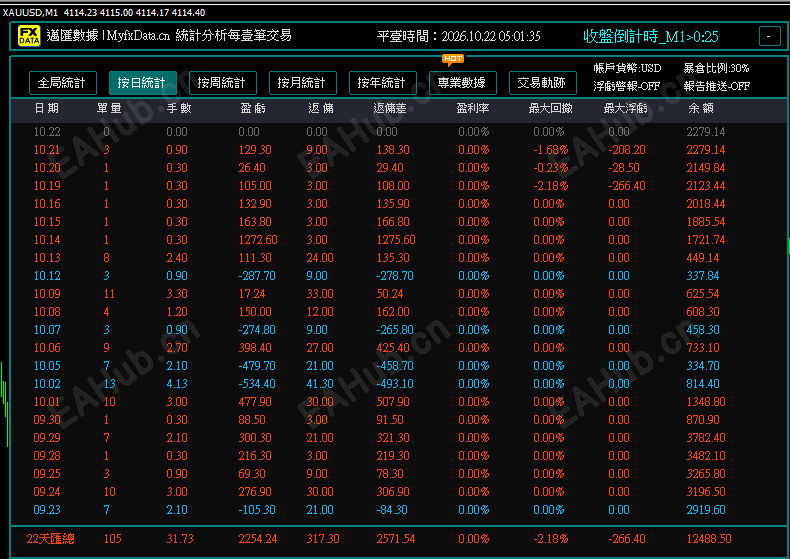The image size is (790, 559).
Task: Click the 返佣 column header
Action: coord(320,108)
